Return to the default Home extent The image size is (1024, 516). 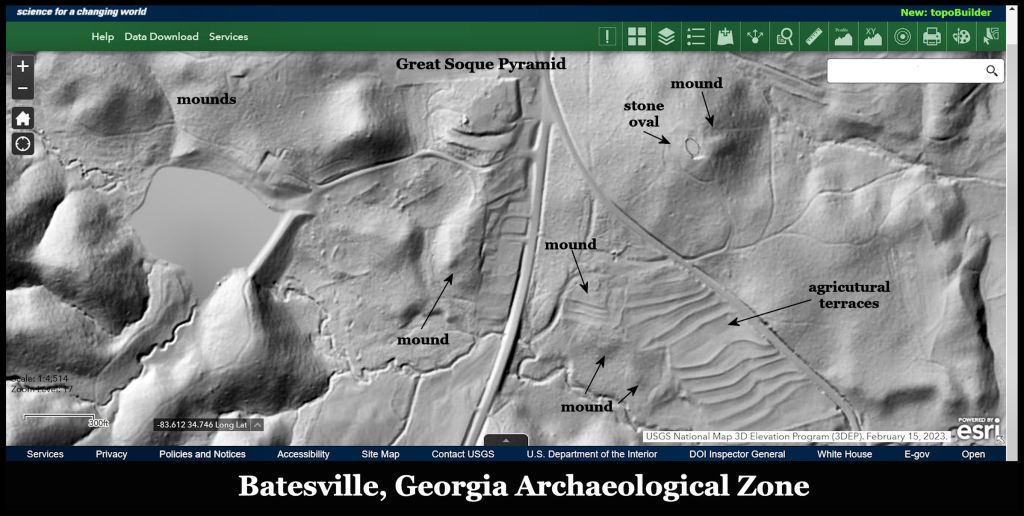[23, 118]
